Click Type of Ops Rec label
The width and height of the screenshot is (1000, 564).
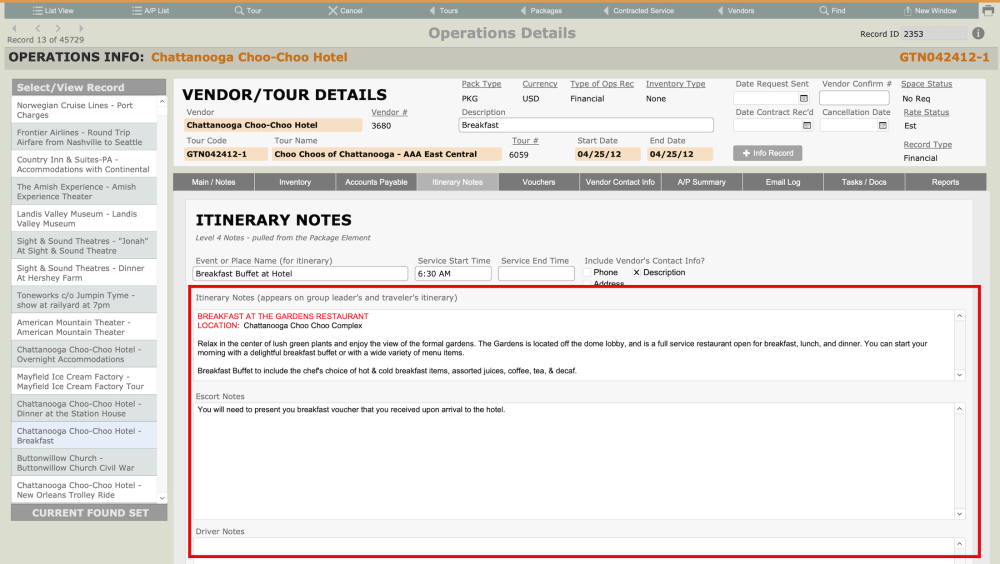(601, 84)
